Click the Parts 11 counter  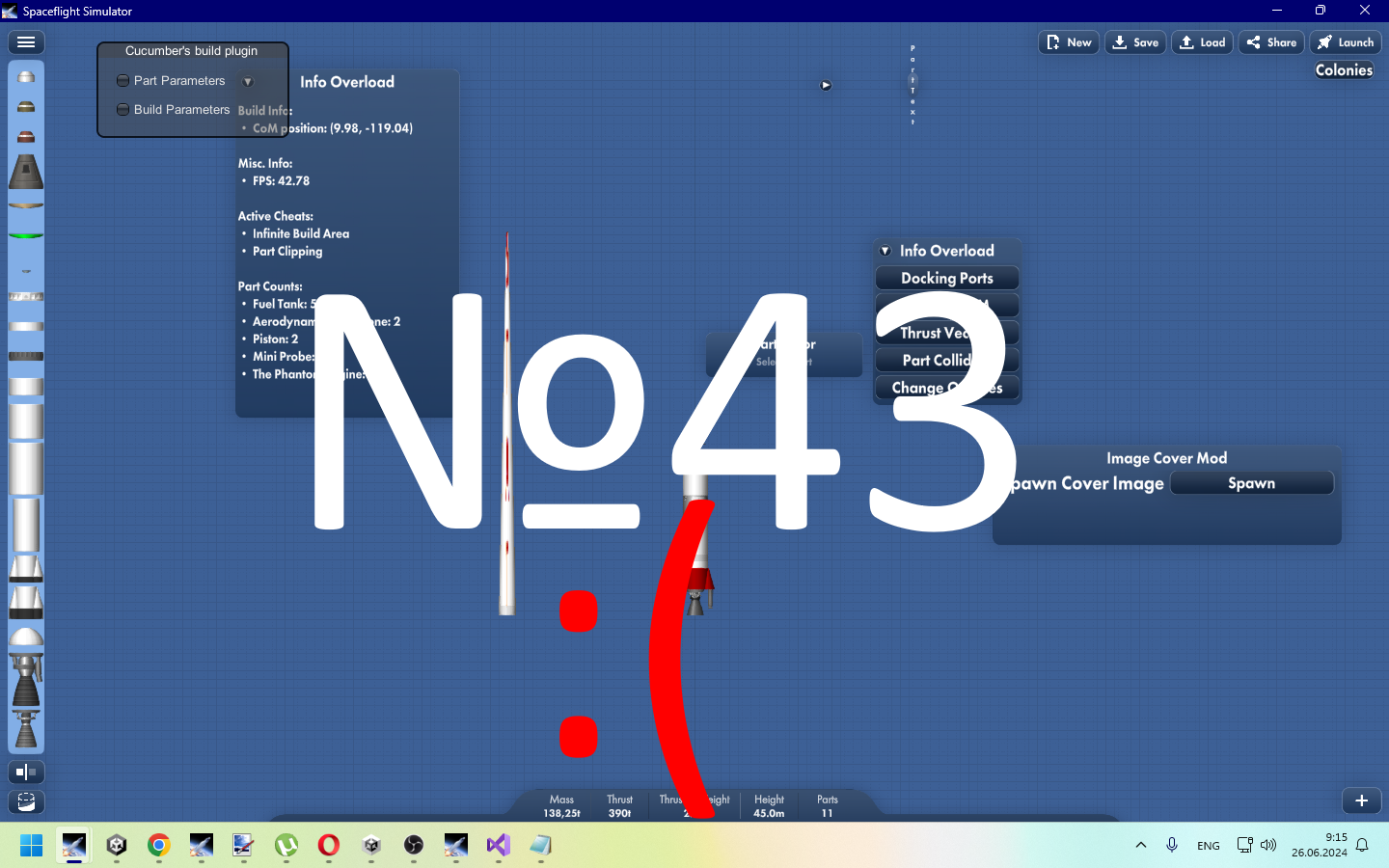[827, 806]
